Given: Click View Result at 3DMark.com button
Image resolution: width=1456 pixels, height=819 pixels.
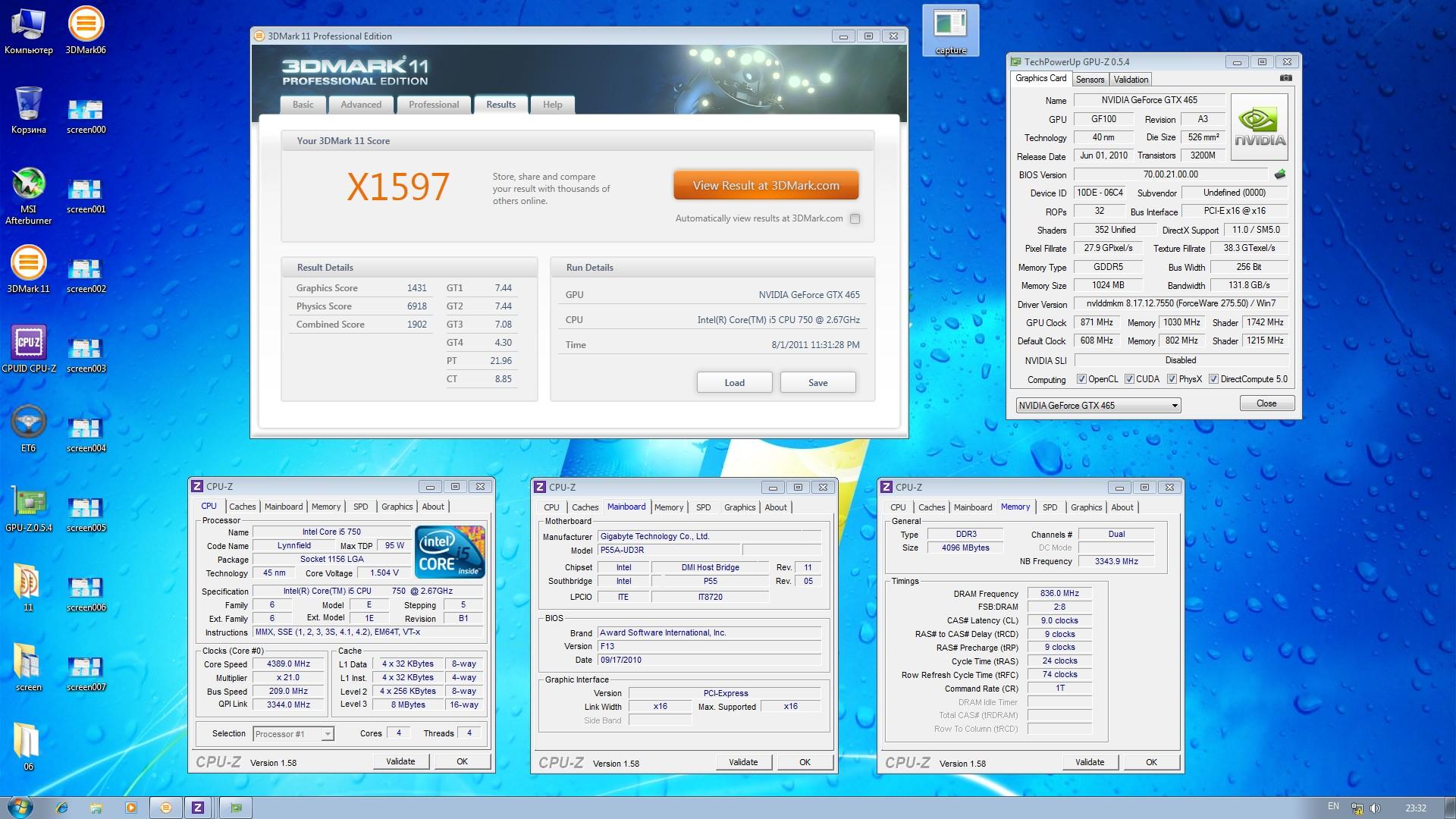Looking at the screenshot, I should tap(766, 185).
